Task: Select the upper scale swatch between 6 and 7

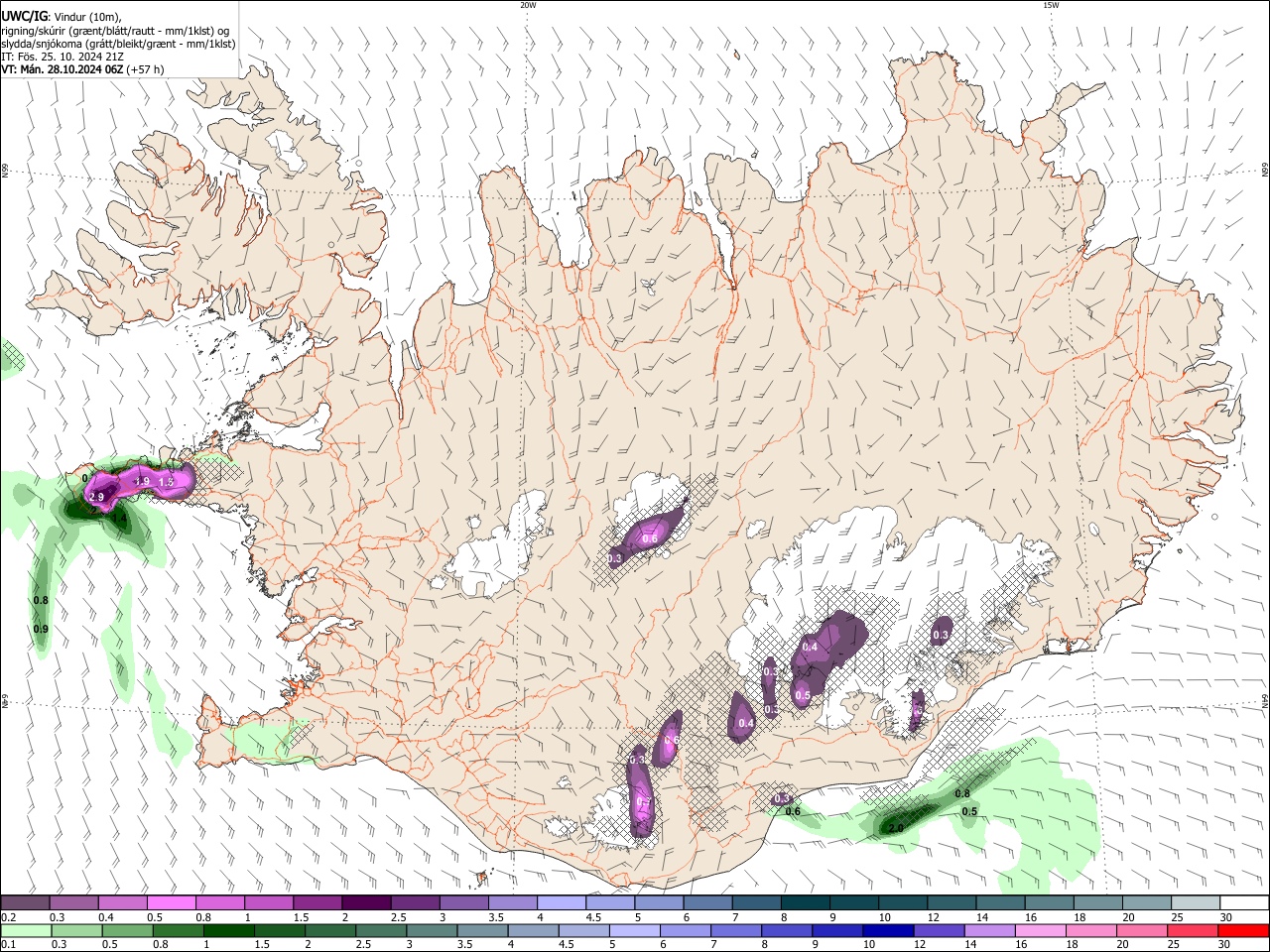Action: [x=706, y=903]
